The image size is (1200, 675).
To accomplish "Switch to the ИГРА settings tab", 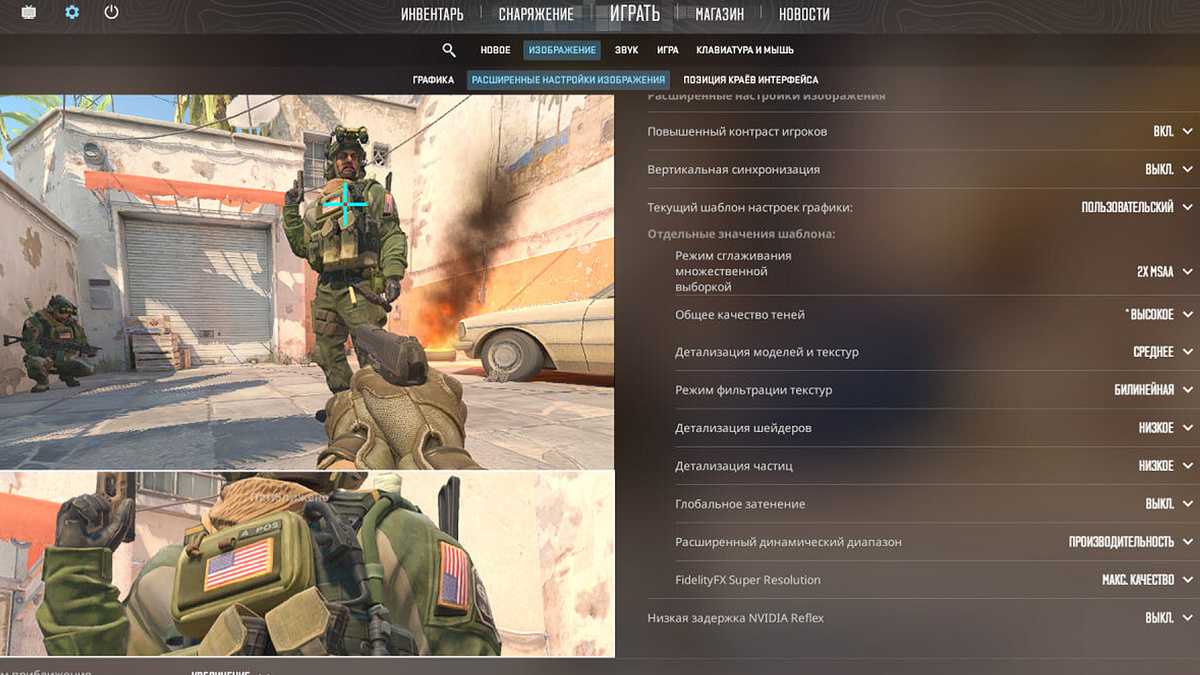I will 668,50.
